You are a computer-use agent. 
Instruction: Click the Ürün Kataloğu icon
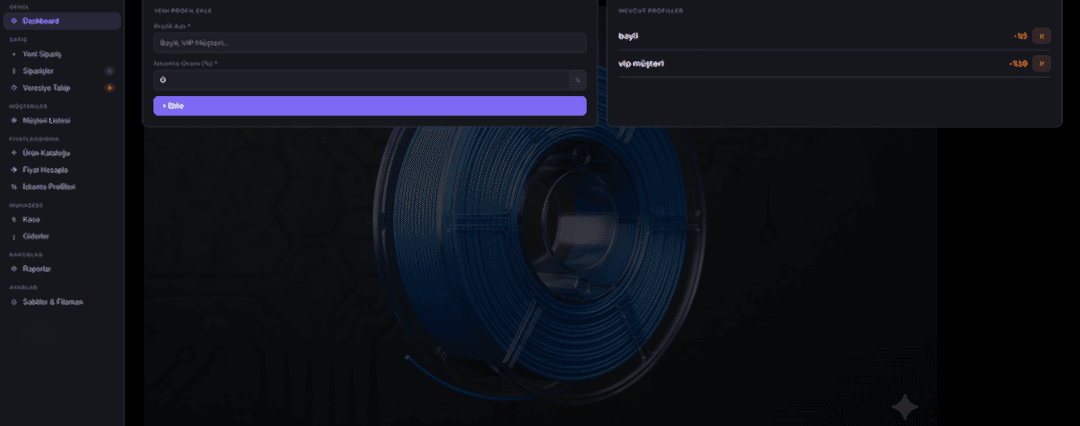click(x=14, y=153)
